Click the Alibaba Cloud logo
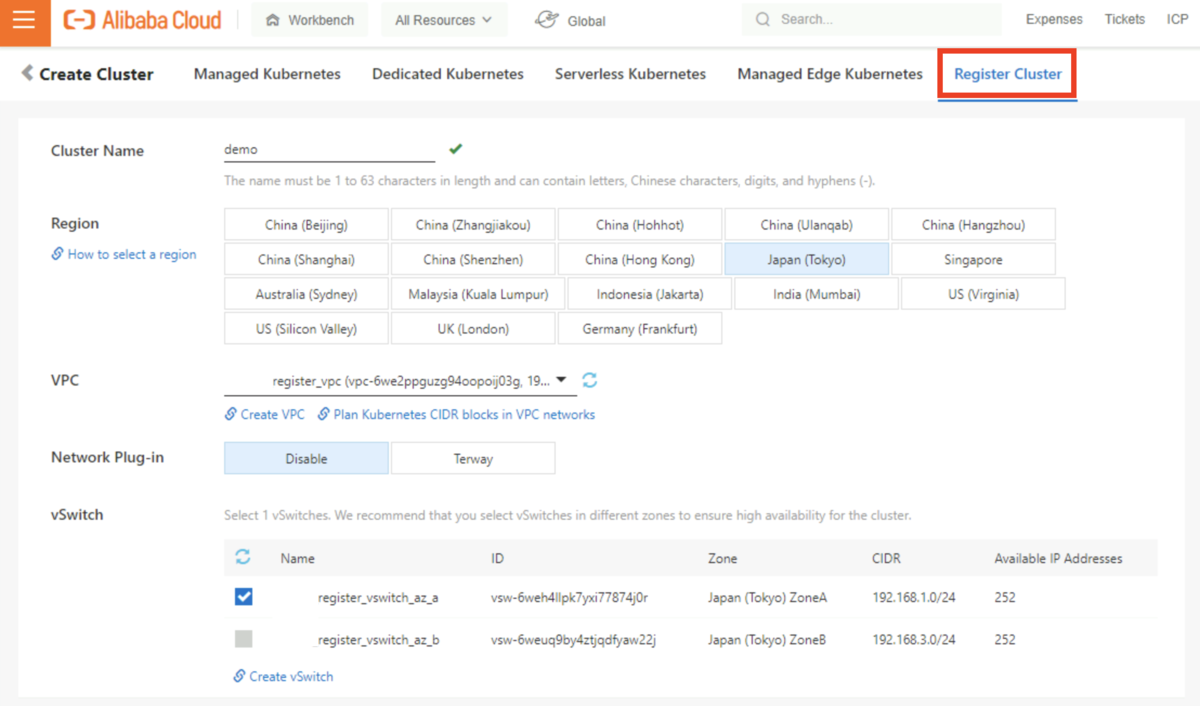Viewport: 1200px width, 706px height. 142,20
